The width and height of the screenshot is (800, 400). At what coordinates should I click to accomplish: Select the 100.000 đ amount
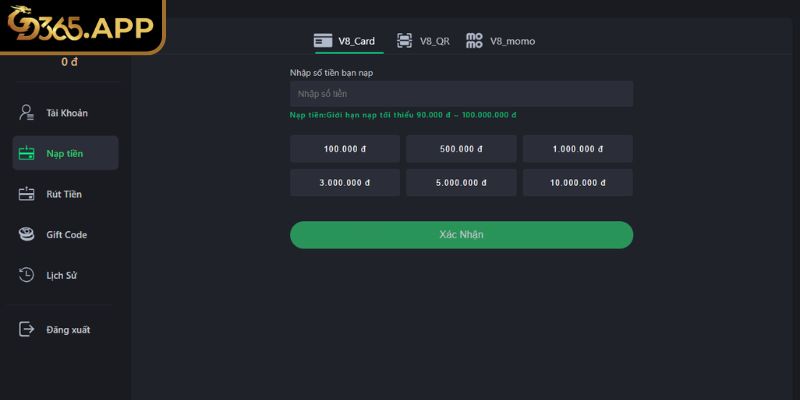tap(345, 149)
